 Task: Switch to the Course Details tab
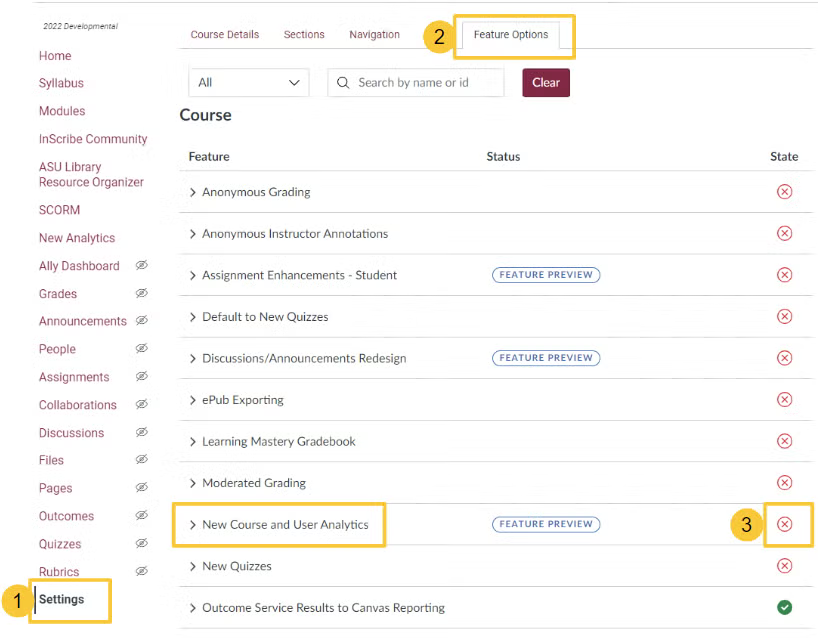tap(224, 34)
